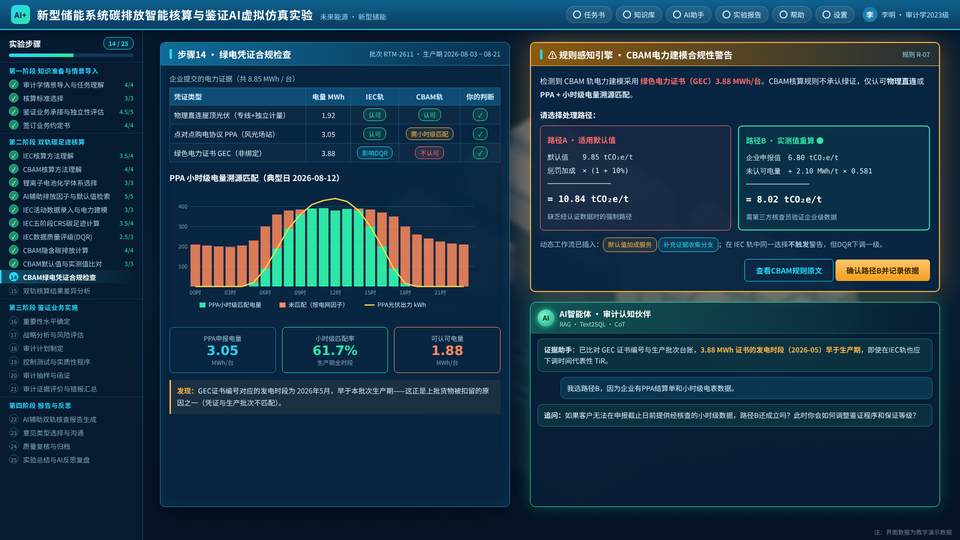This screenshot has width=960, height=540.
Task: Click the checkmark beside IEC核算方法理解
Action: pyautogui.click(x=13, y=156)
